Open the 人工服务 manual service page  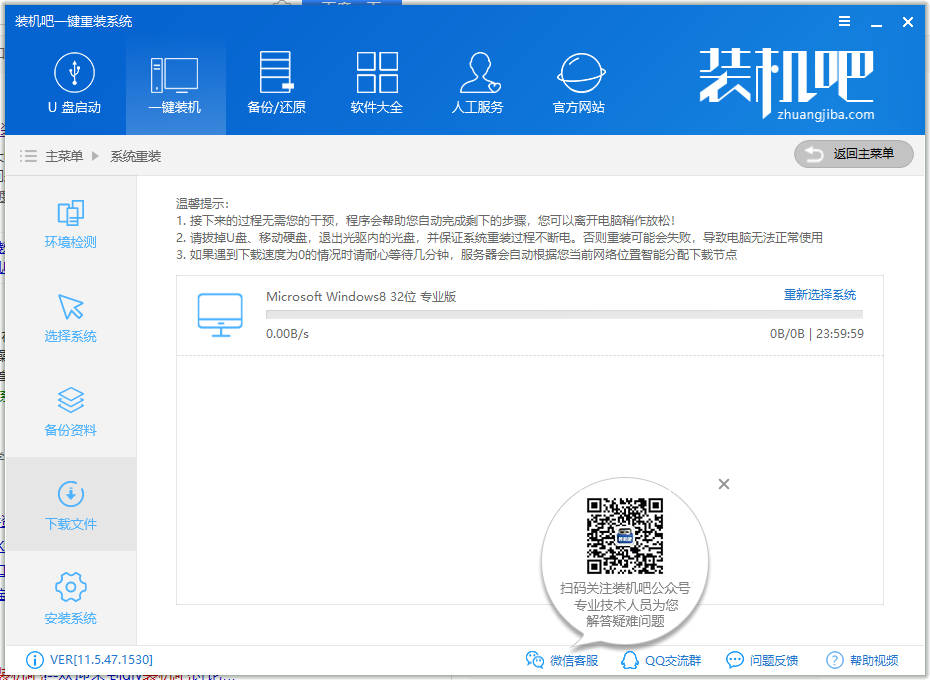(x=477, y=85)
